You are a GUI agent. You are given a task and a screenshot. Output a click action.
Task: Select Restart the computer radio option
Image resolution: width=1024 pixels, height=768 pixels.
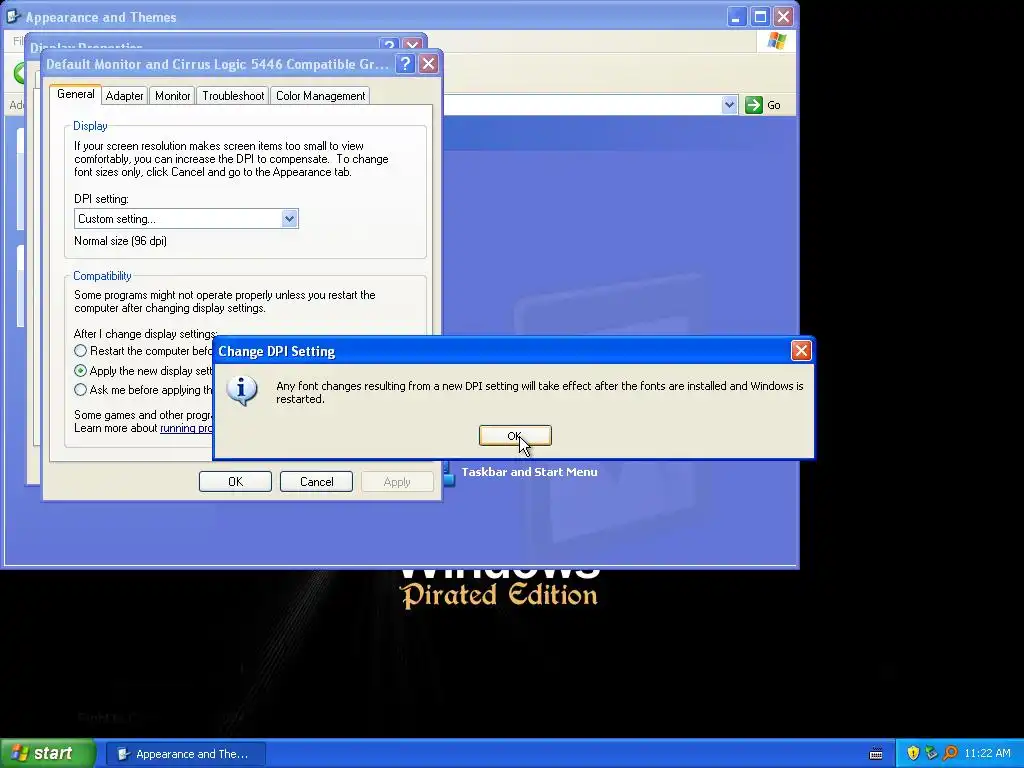[x=80, y=351]
